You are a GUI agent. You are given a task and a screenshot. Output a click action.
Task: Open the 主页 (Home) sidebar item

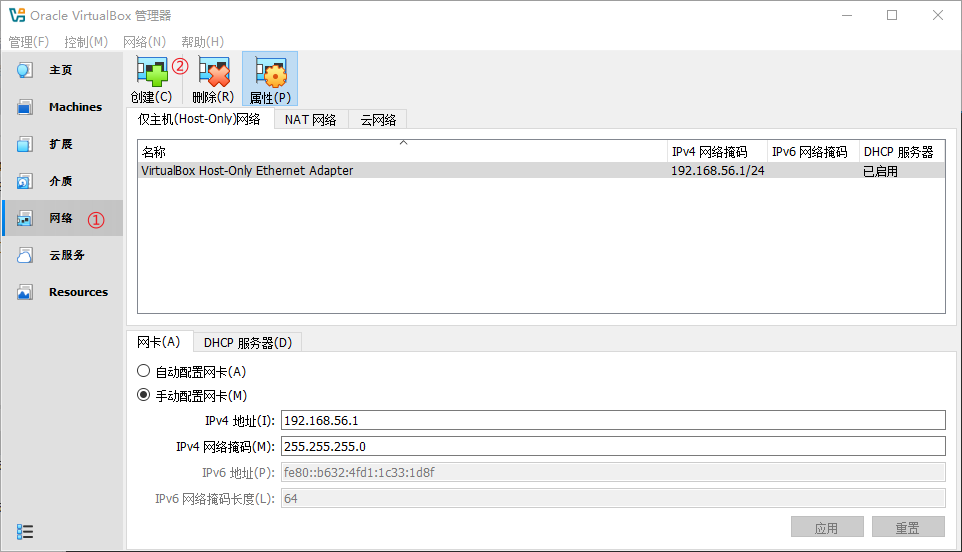pos(62,71)
